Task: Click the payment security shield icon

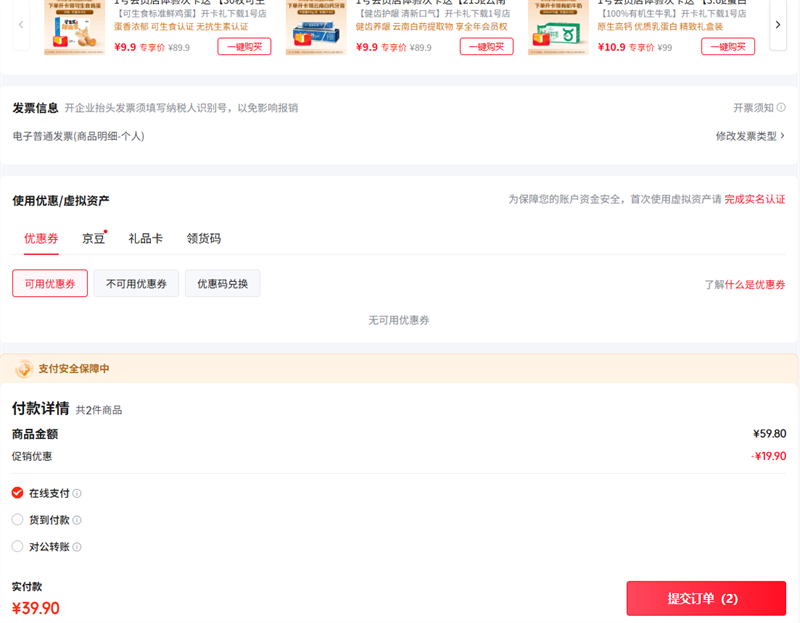Action: tap(22, 368)
